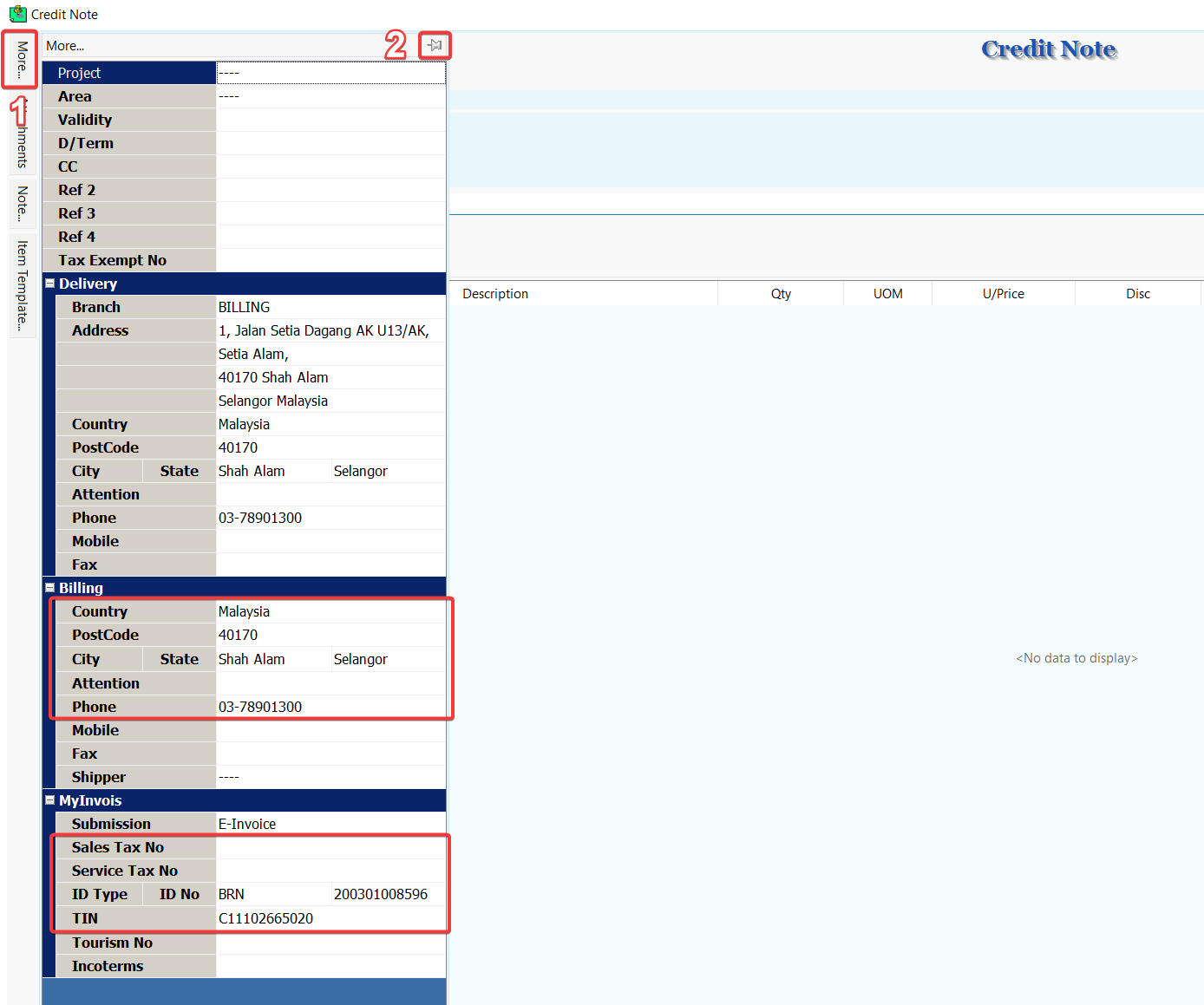This screenshot has height=1005, width=1204.
Task: Click the U/Price column header
Action: (1003, 294)
